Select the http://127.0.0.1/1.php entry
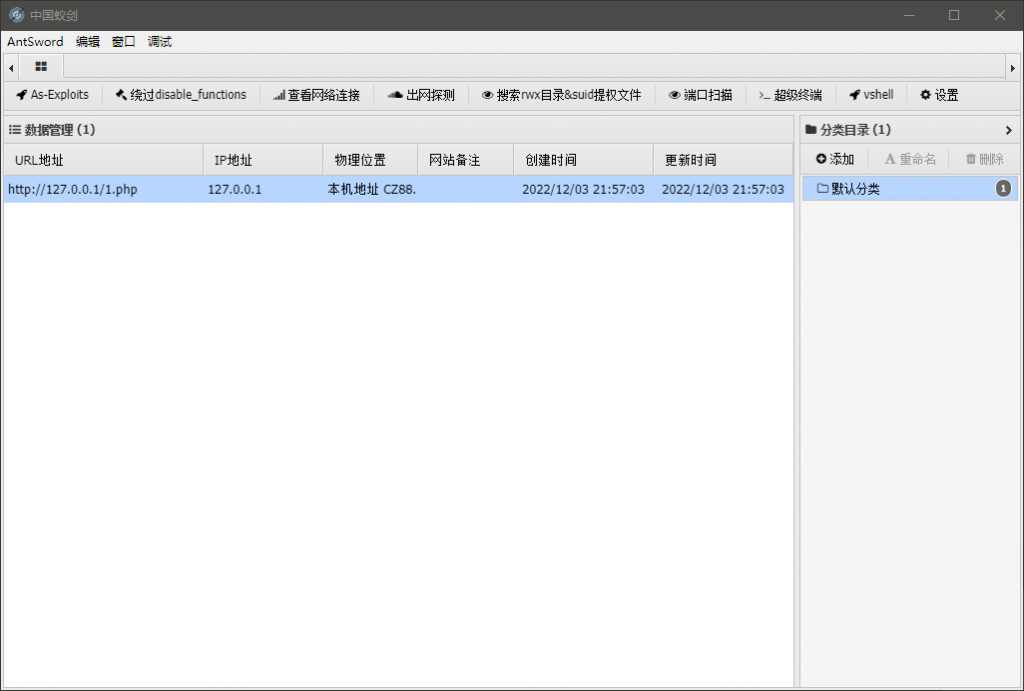Image resolution: width=1024 pixels, height=691 pixels. 72,189
